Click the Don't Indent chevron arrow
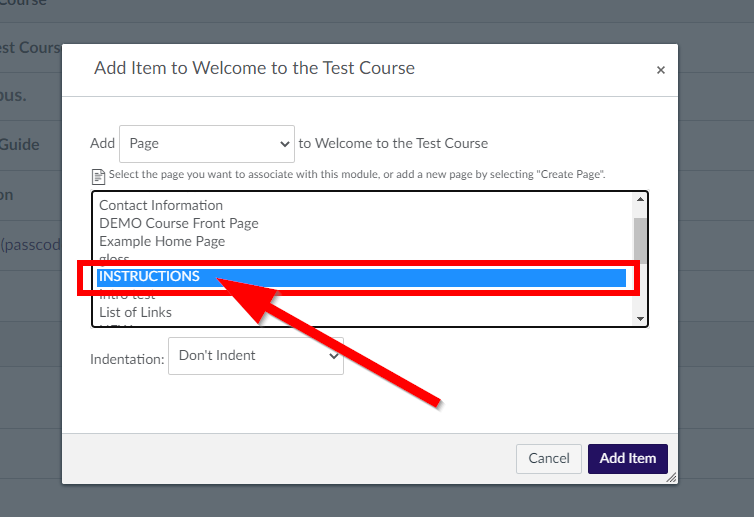Image resolution: width=754 pixels, height=517 pixels. tap(333, 356)
